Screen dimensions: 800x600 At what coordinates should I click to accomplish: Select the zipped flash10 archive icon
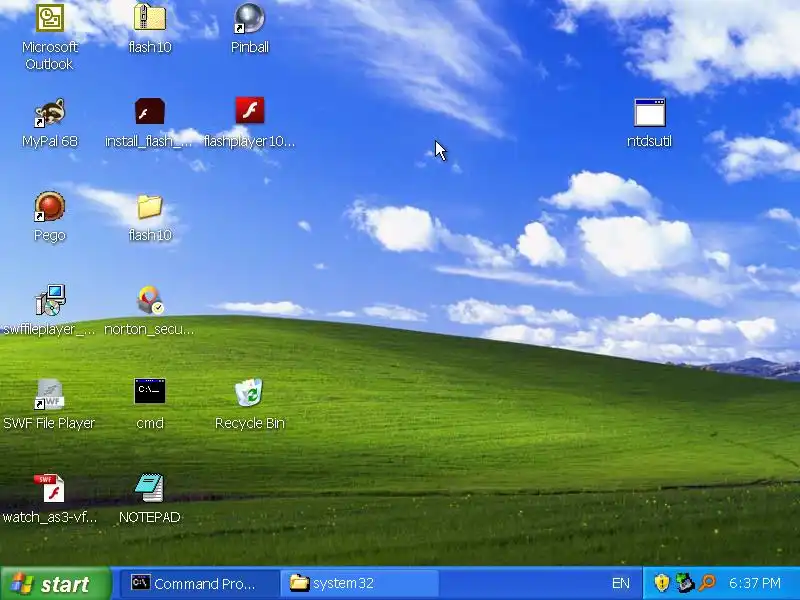pos(150,17)
